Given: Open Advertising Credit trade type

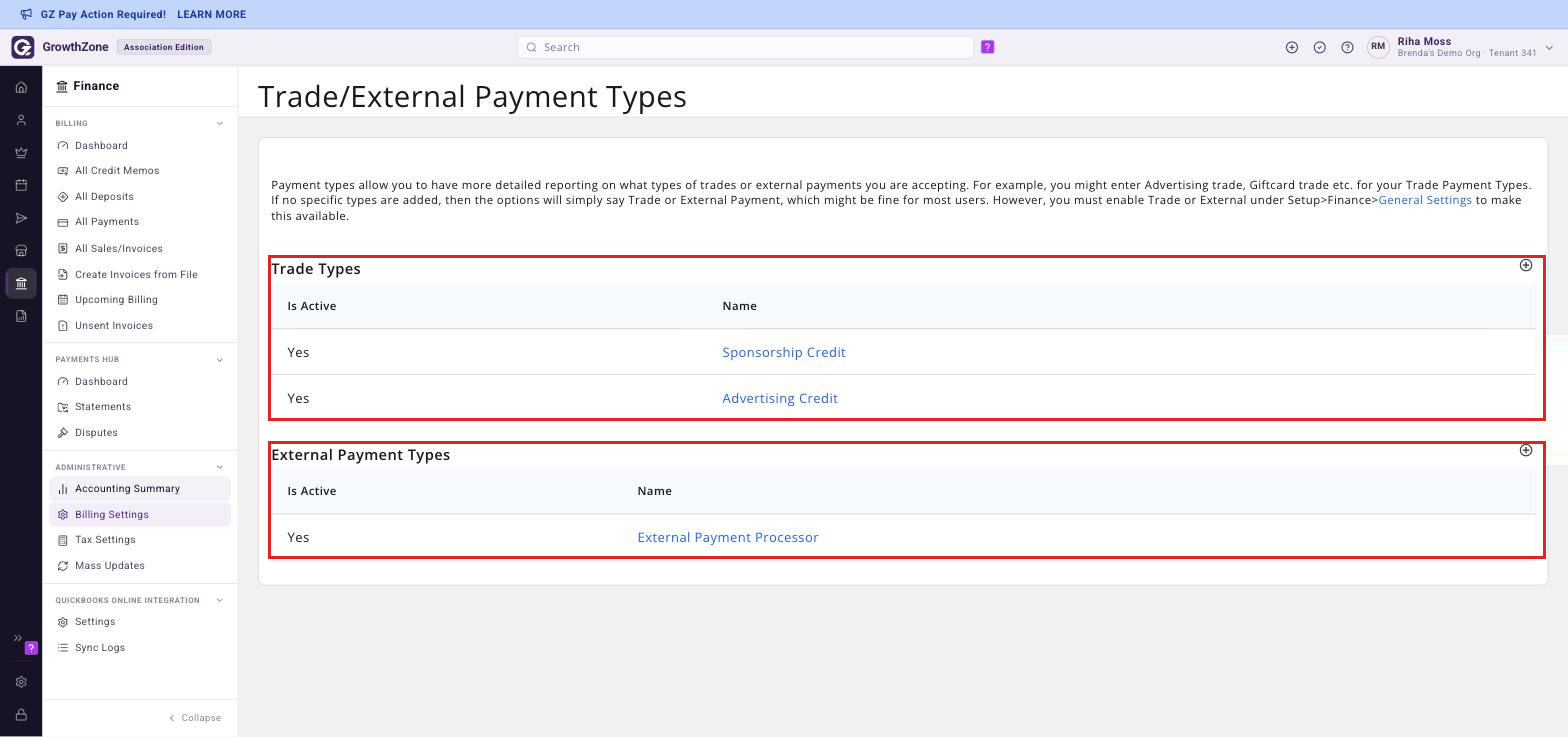Looking at the screenshot, I should tap(780, 398).
